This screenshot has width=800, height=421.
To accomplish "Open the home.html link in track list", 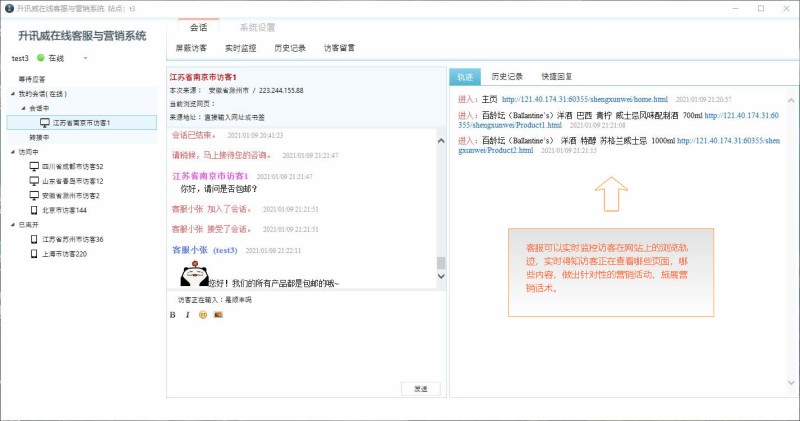I will [585, 100].
